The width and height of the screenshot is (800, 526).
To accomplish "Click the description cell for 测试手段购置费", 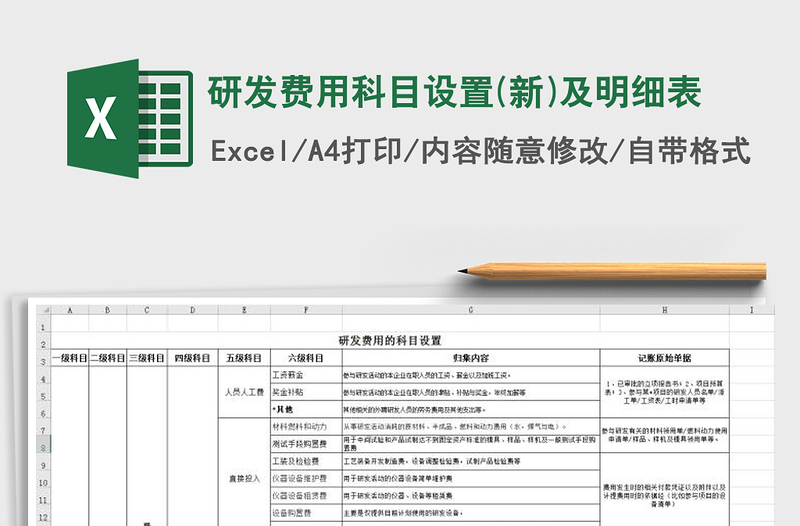I will tap(471, 444).
